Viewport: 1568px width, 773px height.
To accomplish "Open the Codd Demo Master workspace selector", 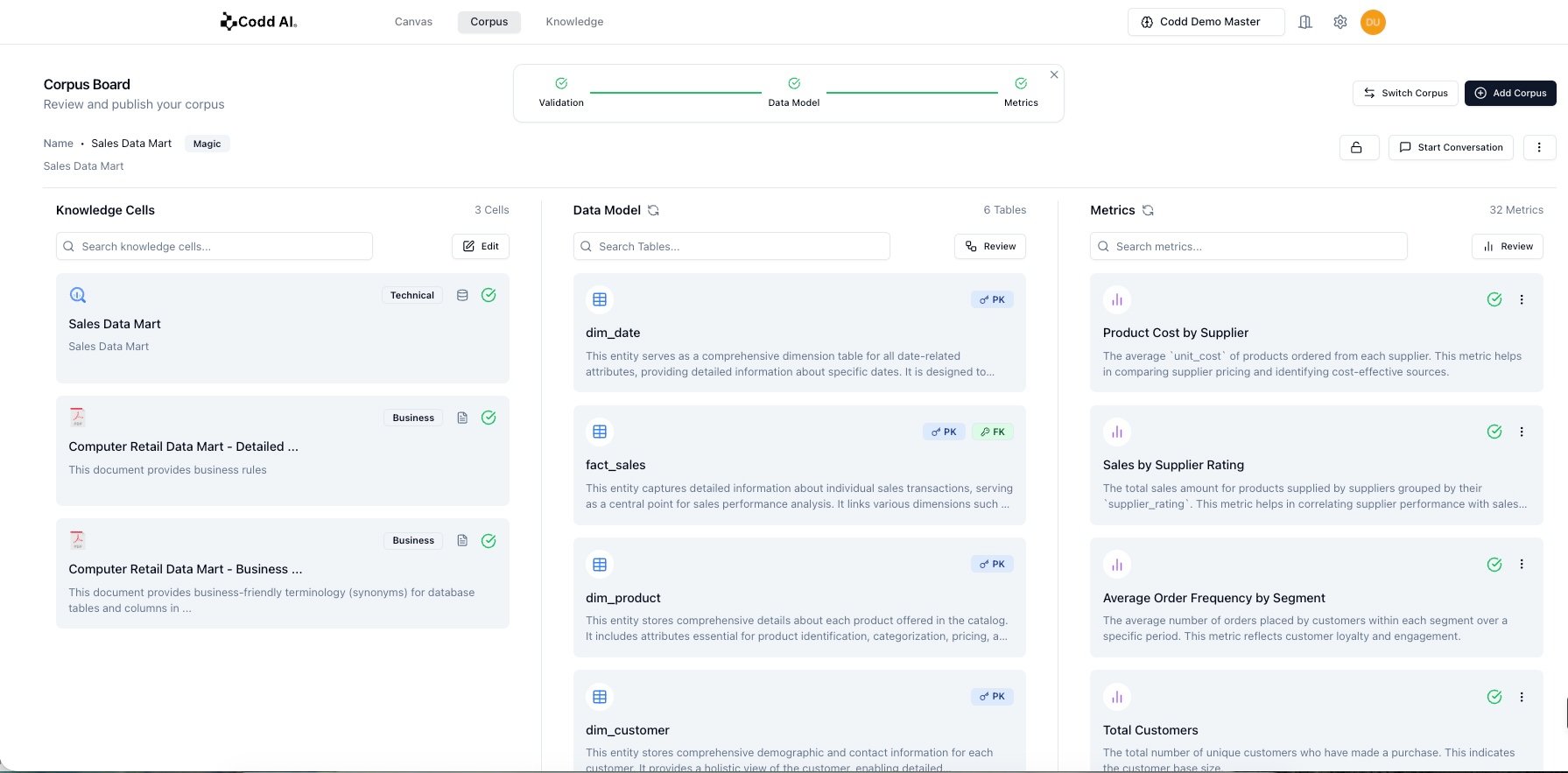I will pos(1206,22).
